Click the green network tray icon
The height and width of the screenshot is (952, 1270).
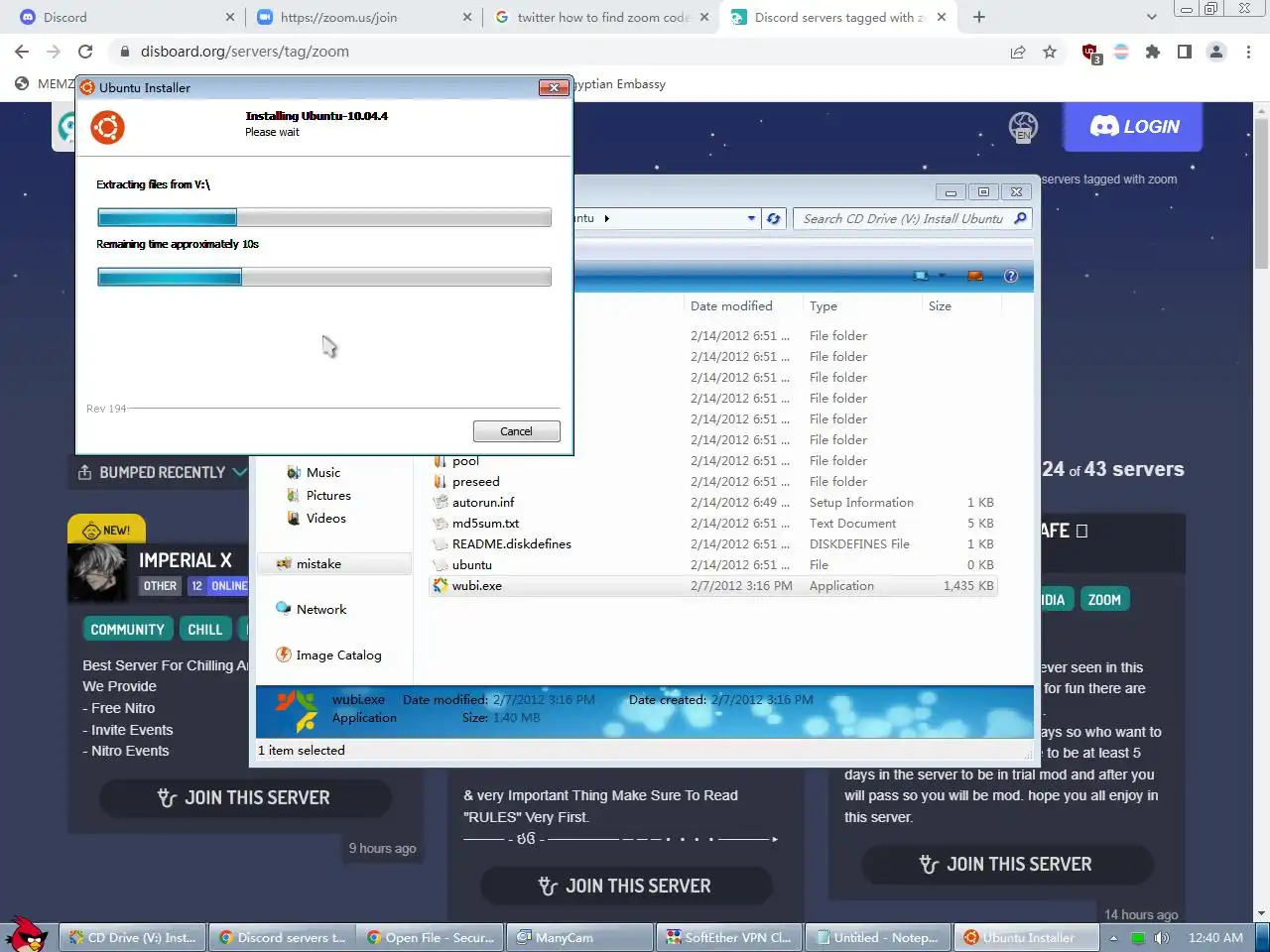coord(1138,937)
